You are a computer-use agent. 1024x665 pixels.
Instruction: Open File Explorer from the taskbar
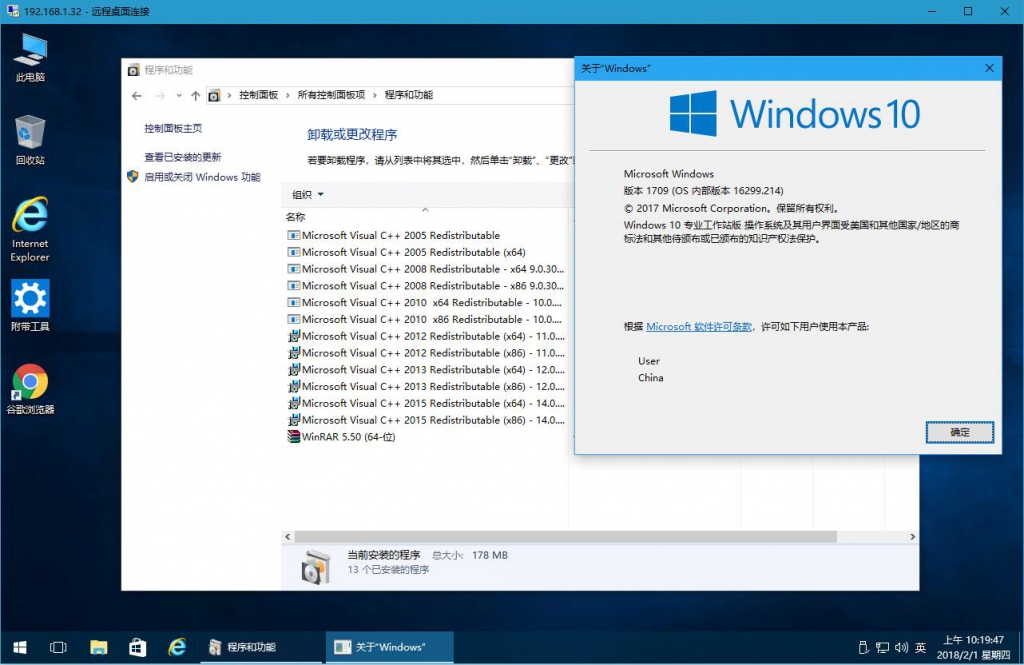99,647
